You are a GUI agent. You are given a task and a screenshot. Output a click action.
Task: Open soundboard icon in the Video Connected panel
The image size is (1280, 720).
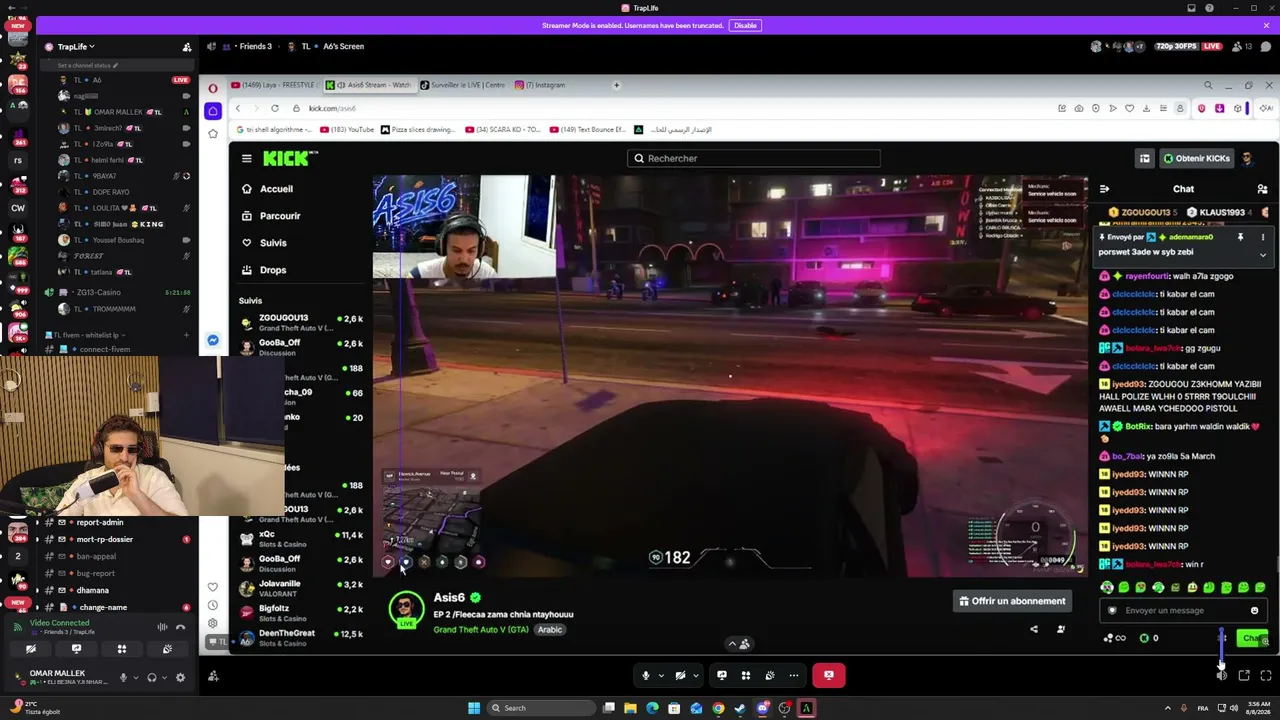tap(167, 649)
